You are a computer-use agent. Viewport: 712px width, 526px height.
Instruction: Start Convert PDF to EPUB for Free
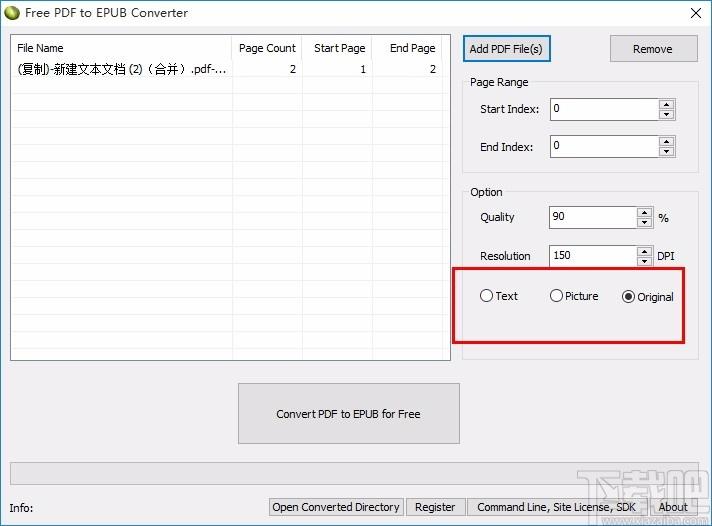point(348,413)
